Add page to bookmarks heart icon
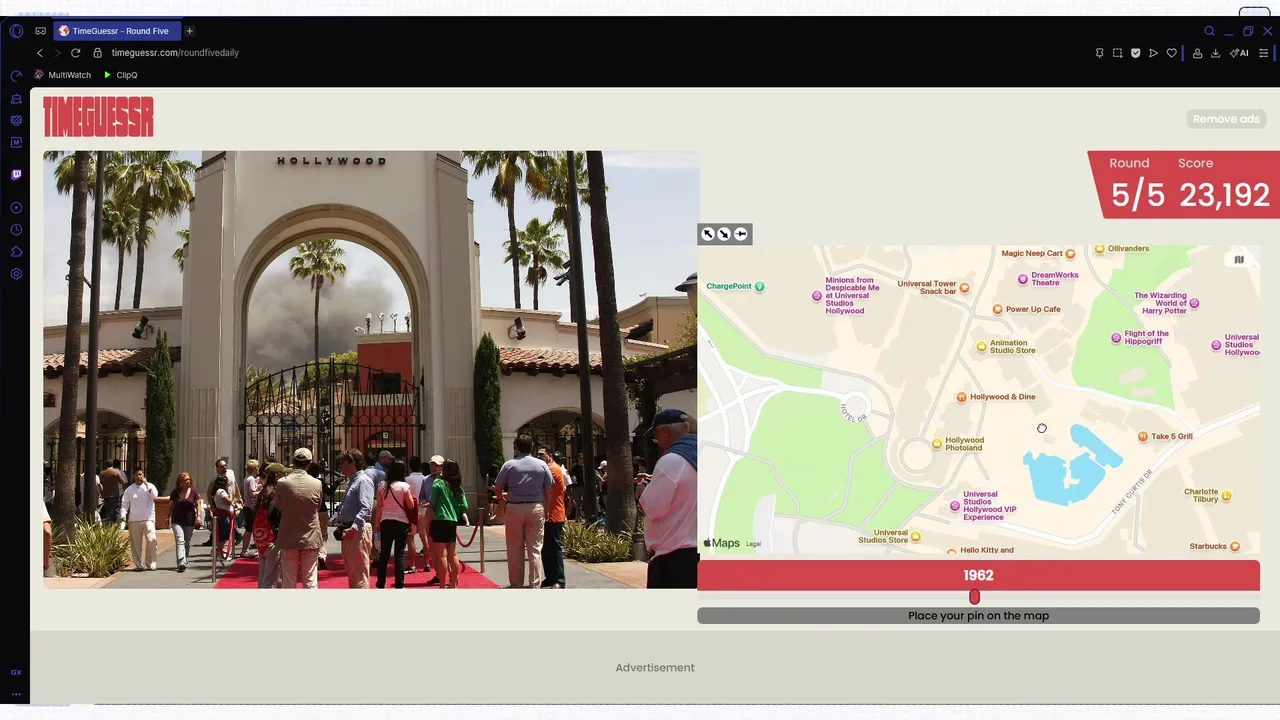The image size is (1280, 720). click(1171, 53)
